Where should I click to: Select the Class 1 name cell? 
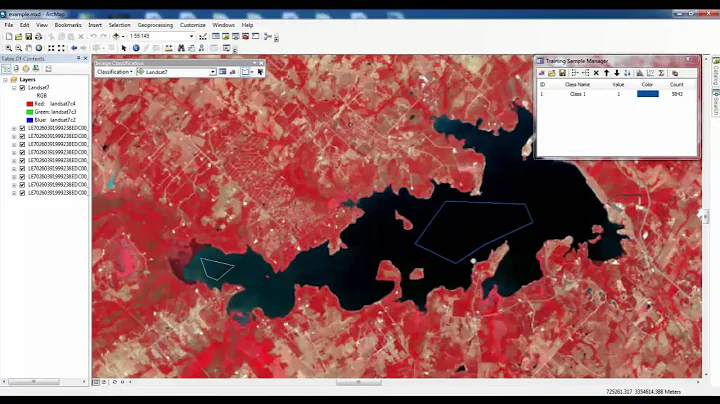click(x=578, y=94)
